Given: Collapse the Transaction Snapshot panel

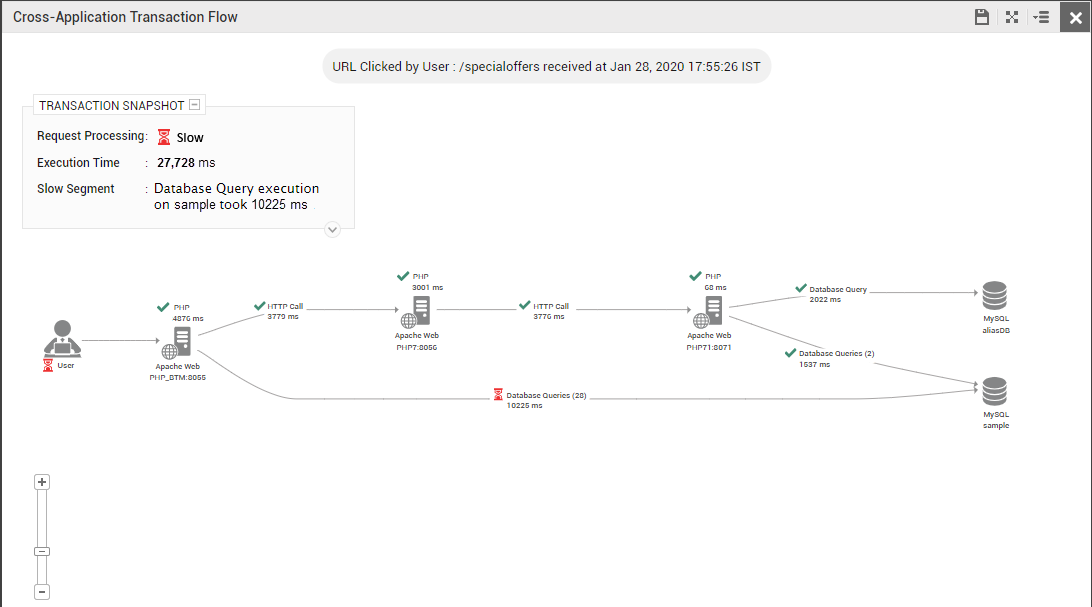Looking at the screenshot, I should point(195,104).
